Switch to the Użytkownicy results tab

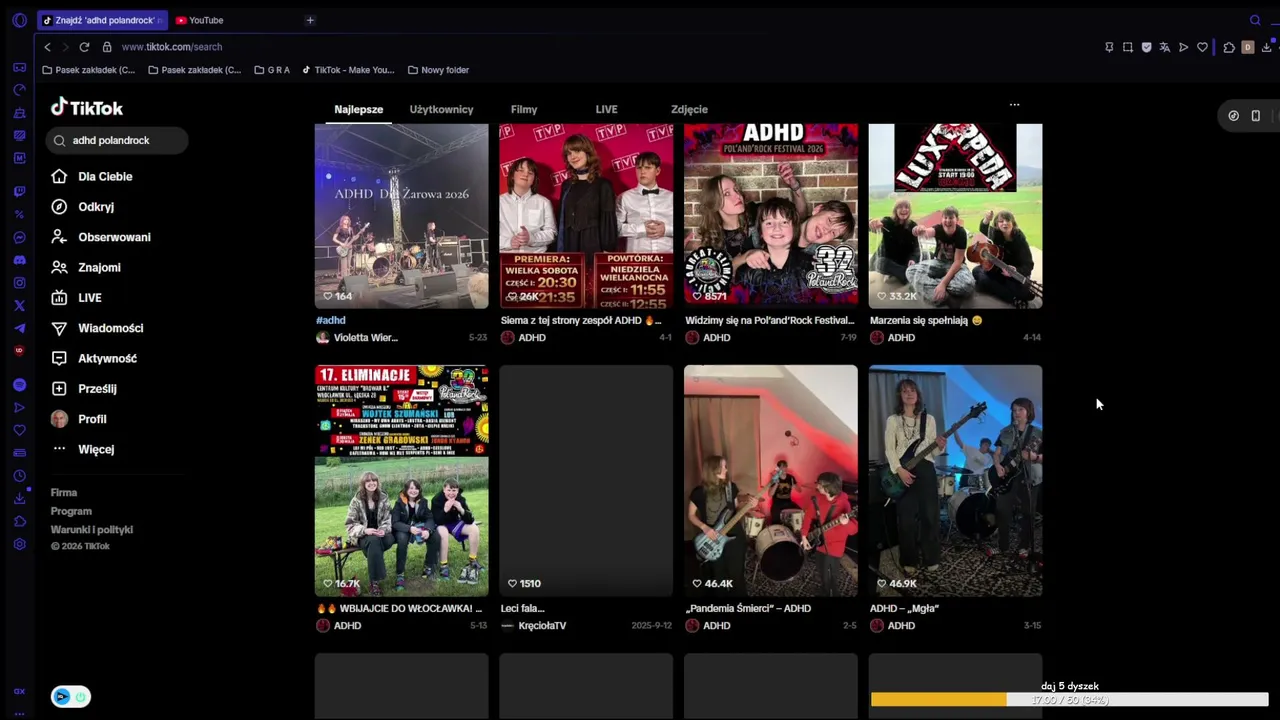tap(441, 109)
